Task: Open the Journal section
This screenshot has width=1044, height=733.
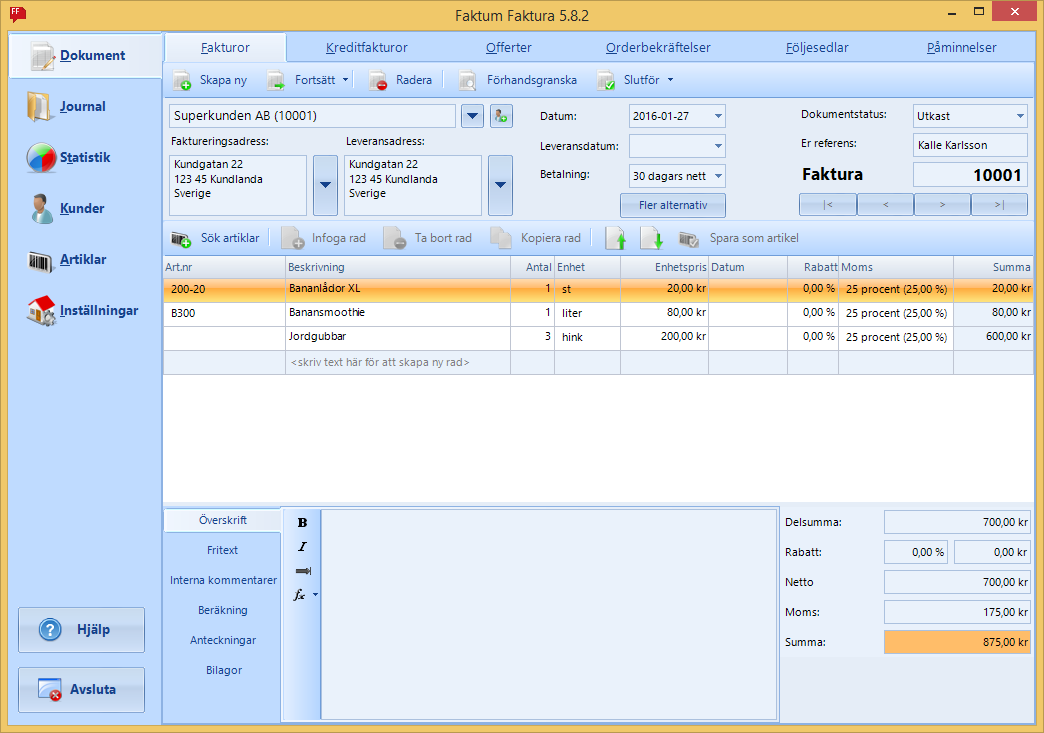Action: pyautogui.click(x=67, y=107)
